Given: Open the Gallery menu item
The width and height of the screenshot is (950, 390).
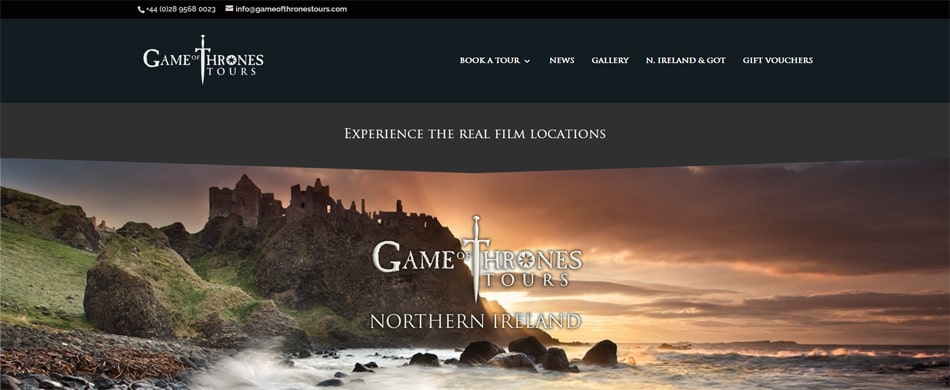Looking at the screenshot, I should 610,61.
